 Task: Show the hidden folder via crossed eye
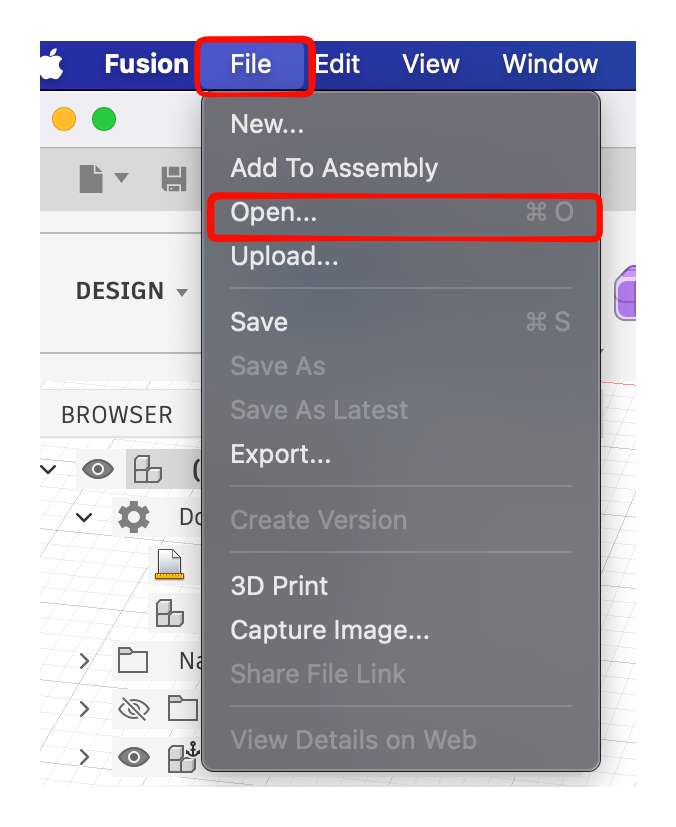pyautogui.click(x=133, y=709)
